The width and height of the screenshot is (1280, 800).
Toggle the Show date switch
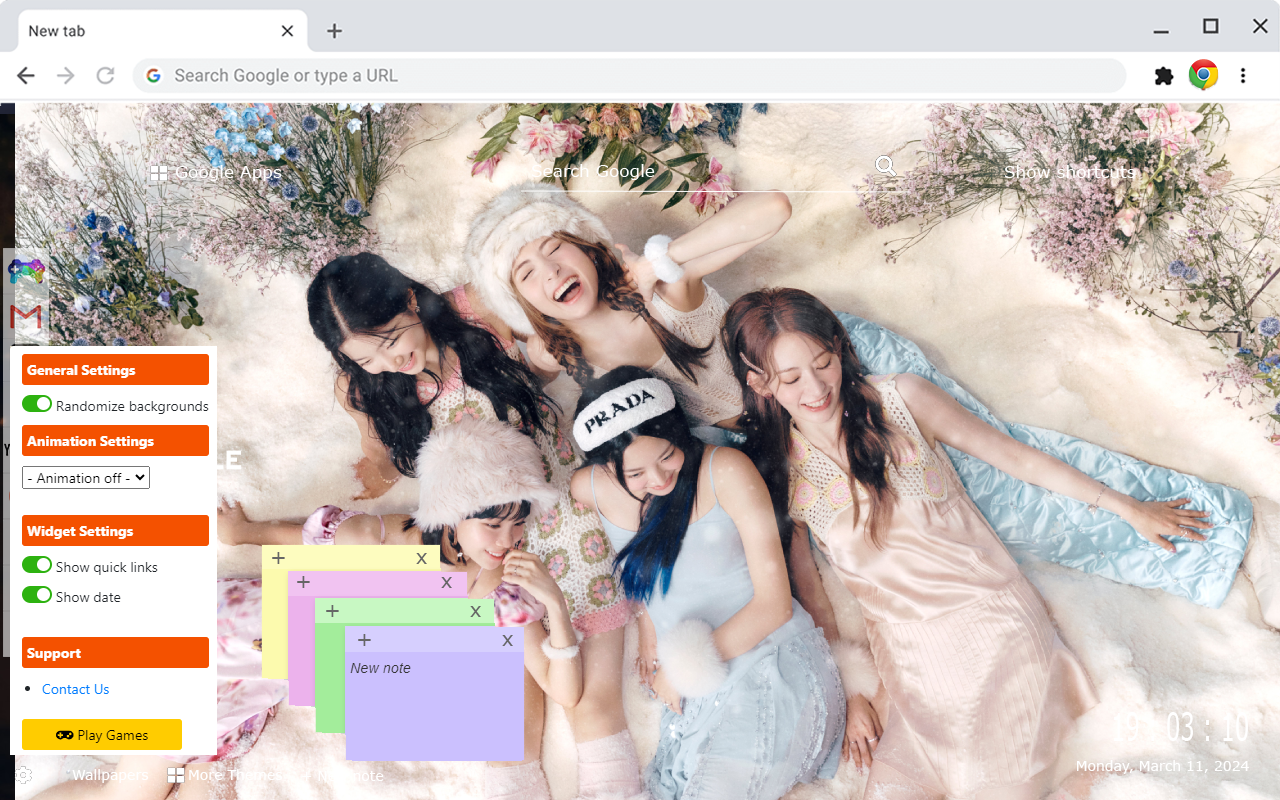coord(37,595)
